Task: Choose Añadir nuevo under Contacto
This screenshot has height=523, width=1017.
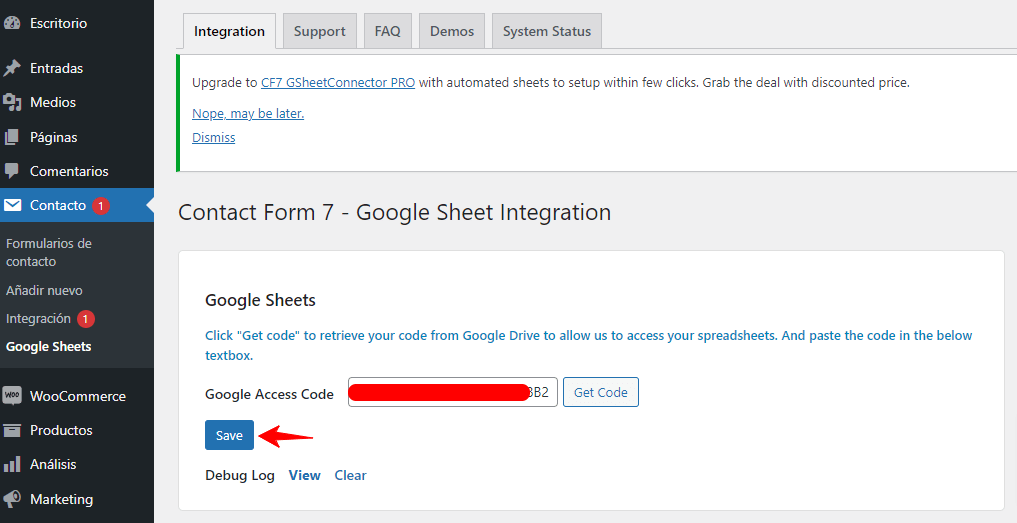Action: click(x=44, y=291)
